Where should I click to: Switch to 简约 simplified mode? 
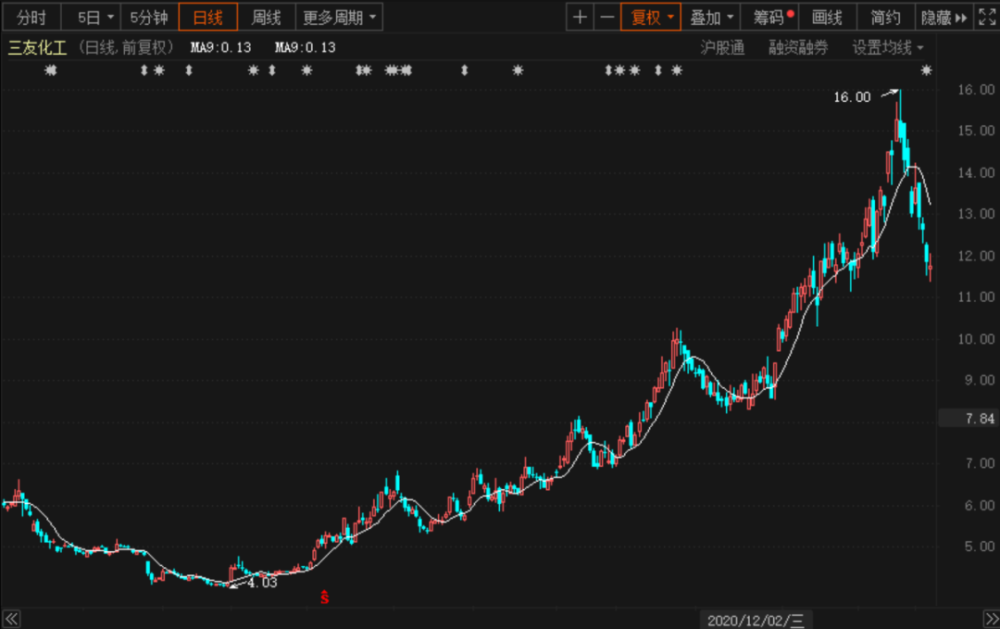click(x=884, y=17)
